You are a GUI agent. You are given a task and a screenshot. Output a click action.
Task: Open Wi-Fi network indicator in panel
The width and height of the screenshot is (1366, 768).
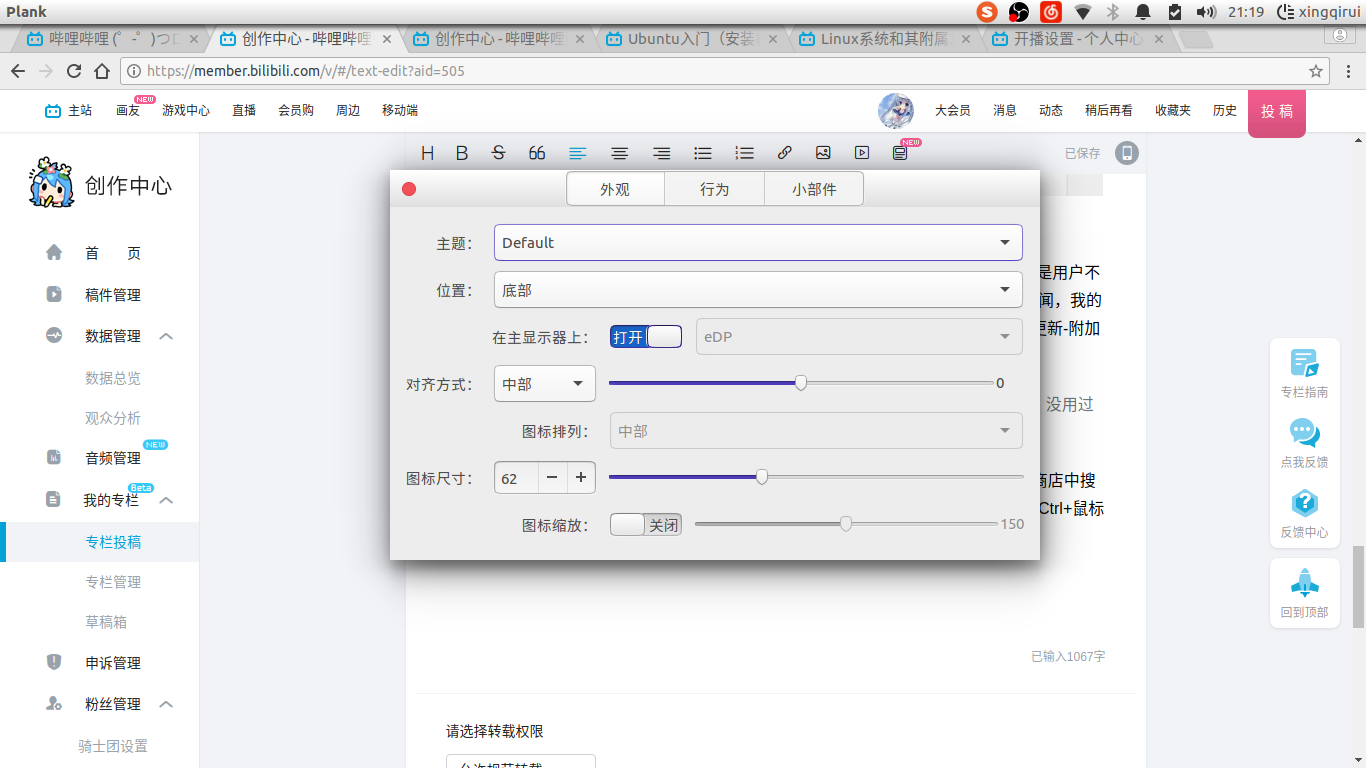click(1083, 12)
